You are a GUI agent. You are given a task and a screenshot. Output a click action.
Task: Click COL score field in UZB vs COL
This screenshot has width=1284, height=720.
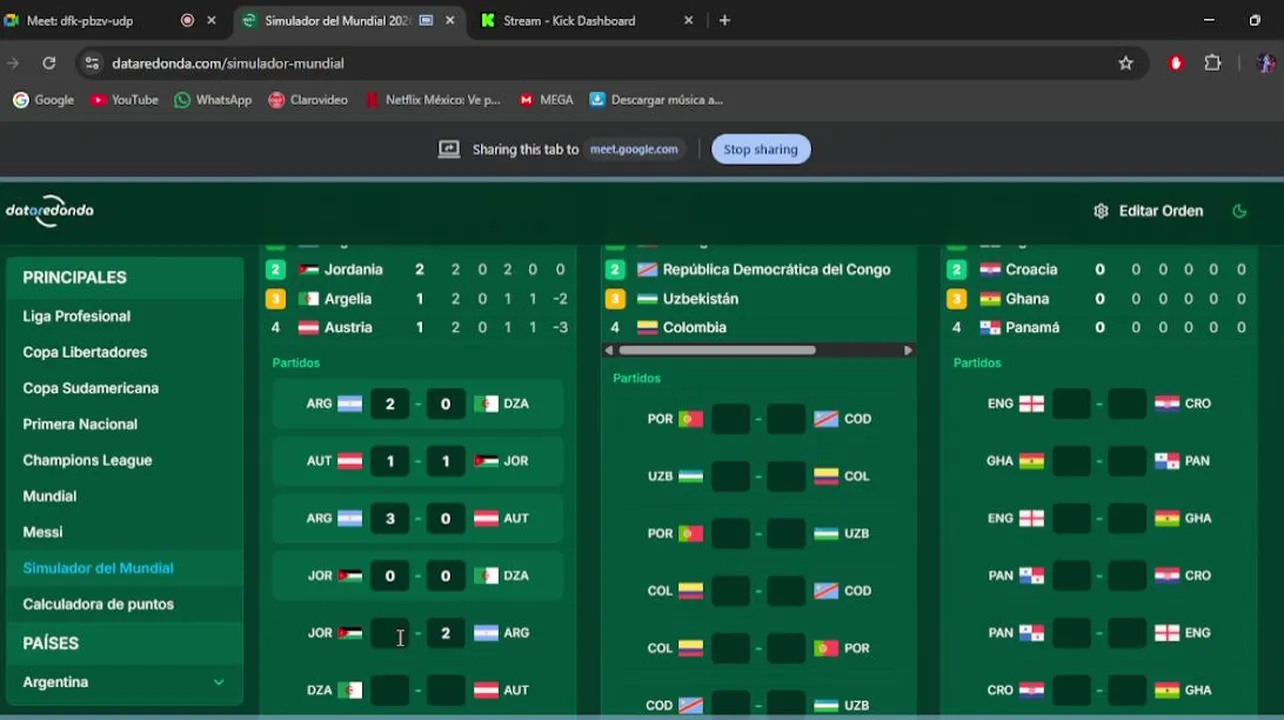pyautogui.click(x=785, y=476)
